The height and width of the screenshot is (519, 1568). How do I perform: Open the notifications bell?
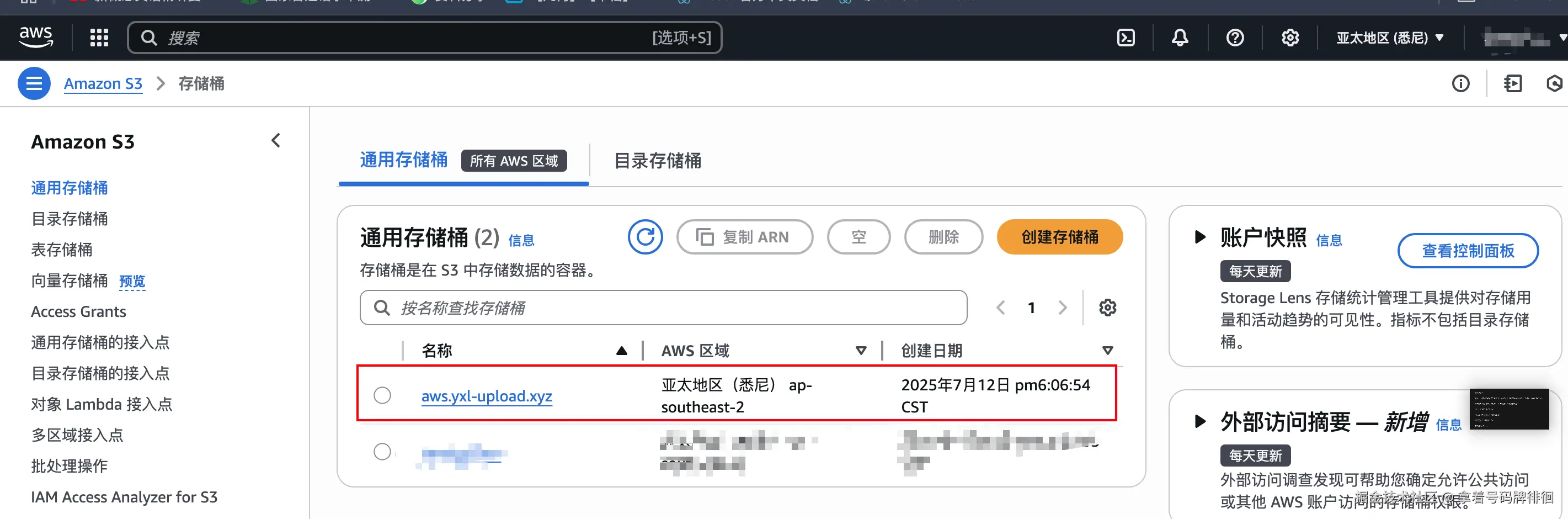coord(1180,38)
